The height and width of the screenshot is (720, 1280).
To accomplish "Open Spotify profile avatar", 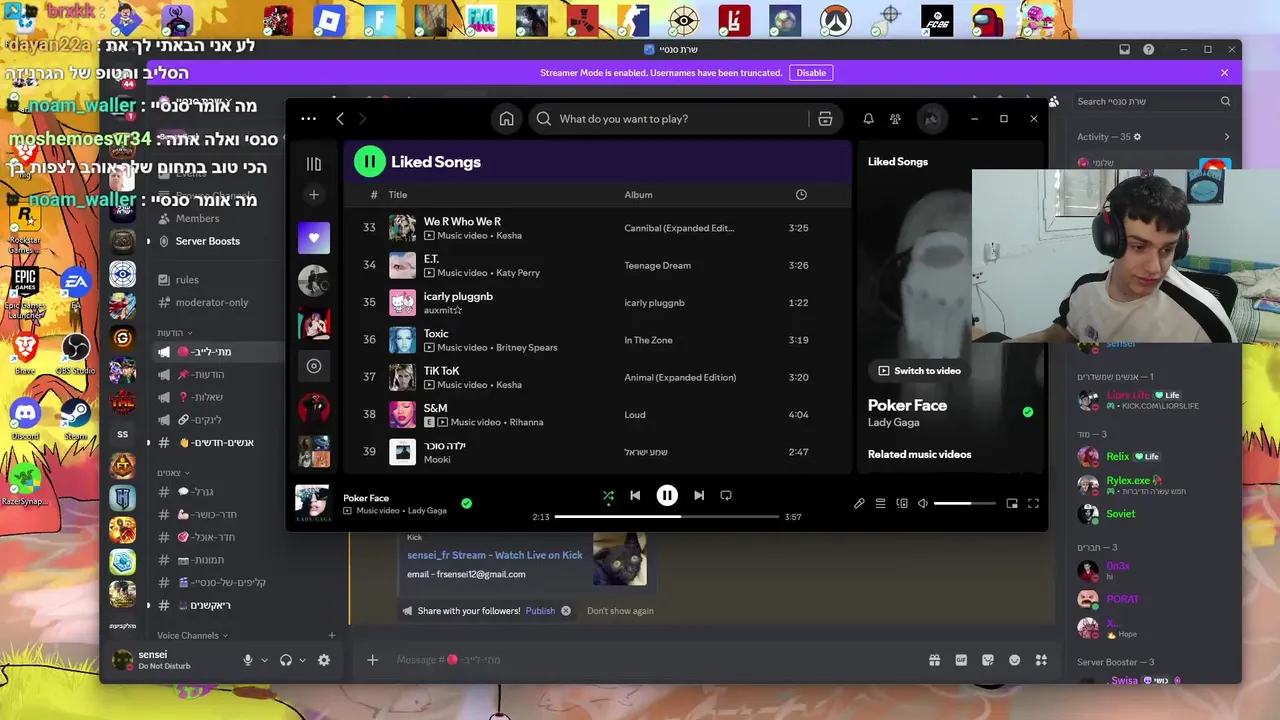I will tap(931, 119).
